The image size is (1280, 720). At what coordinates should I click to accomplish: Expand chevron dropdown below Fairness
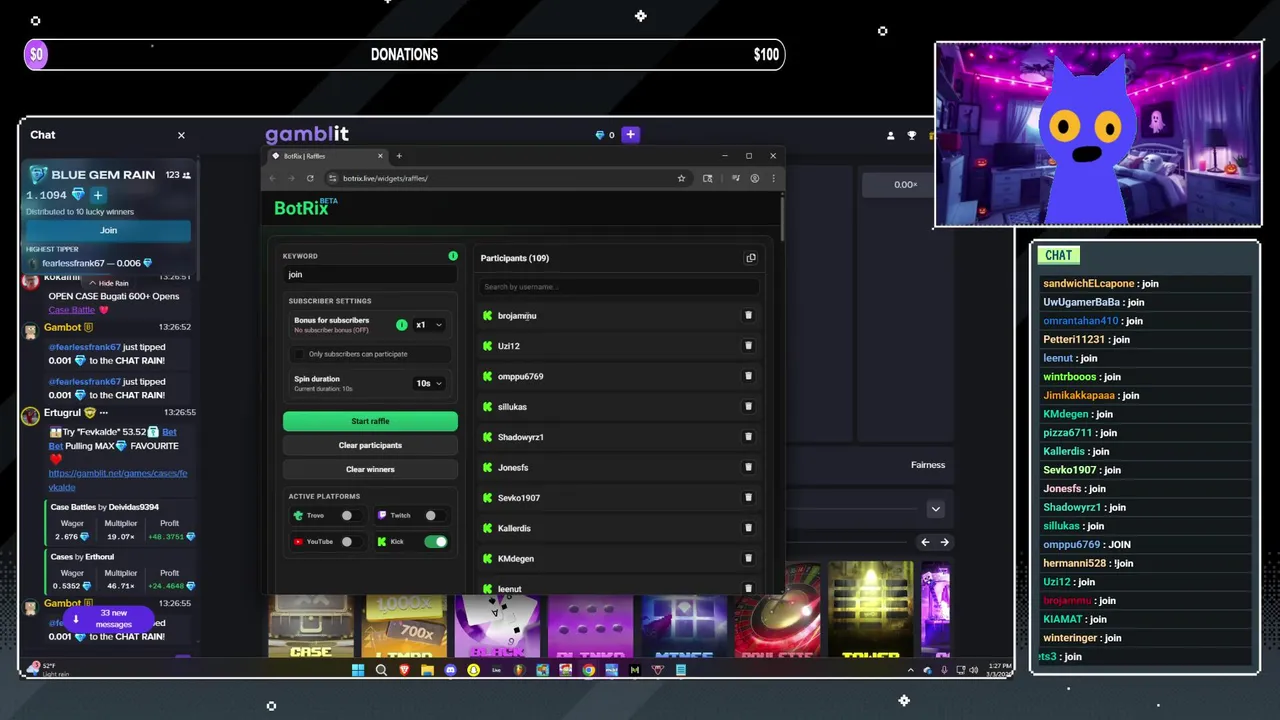pos(935,509)
